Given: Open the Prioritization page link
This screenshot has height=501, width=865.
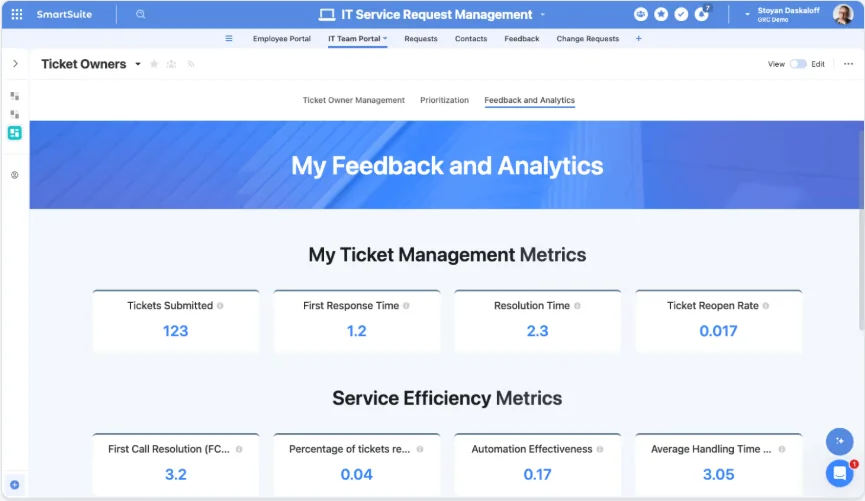Looking at the screenshot, I should pyautogui.click(x=444, y=100).
